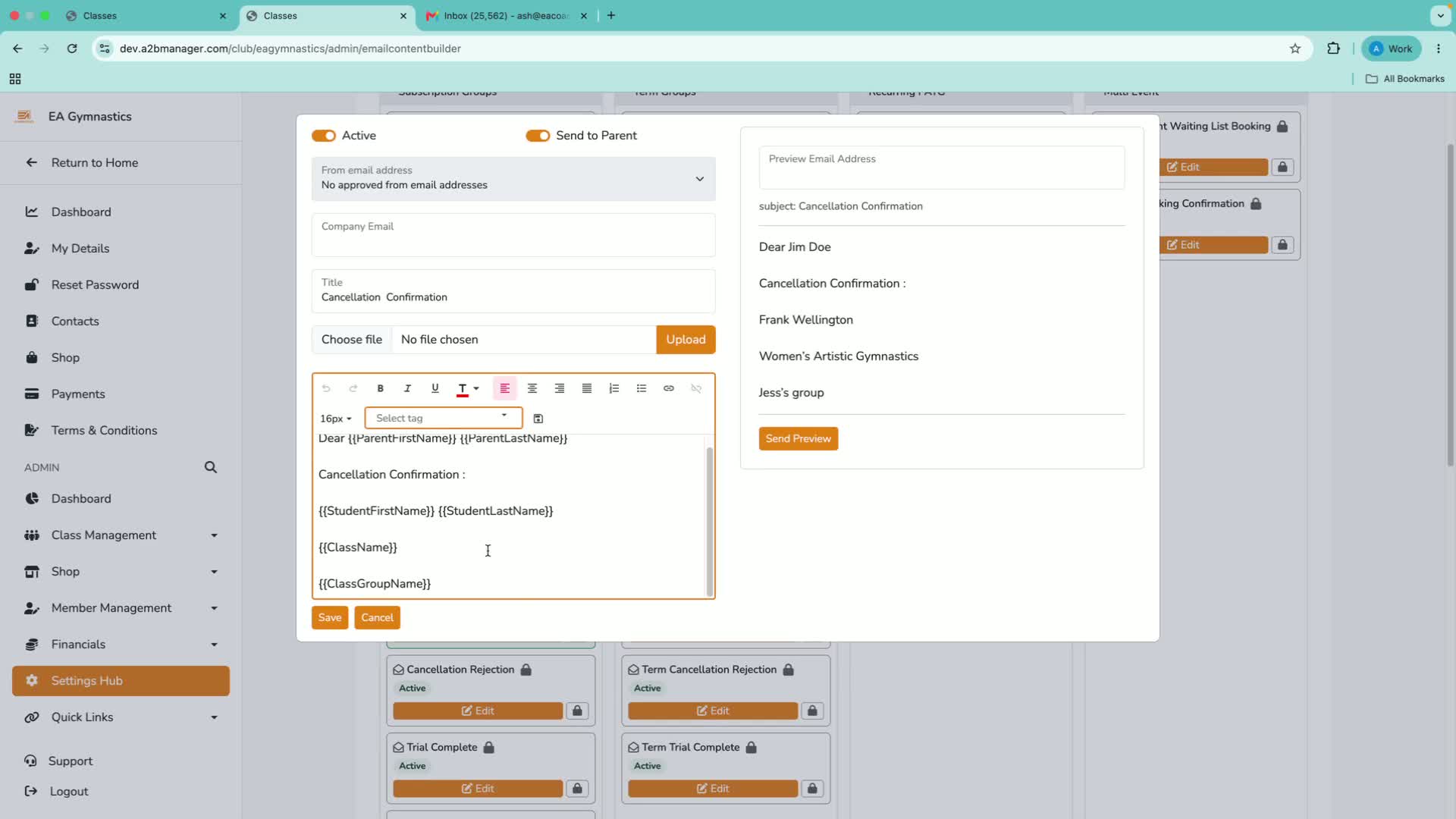Justify the email body text
Screen dimensions: 1456x819
click(586, 388)
